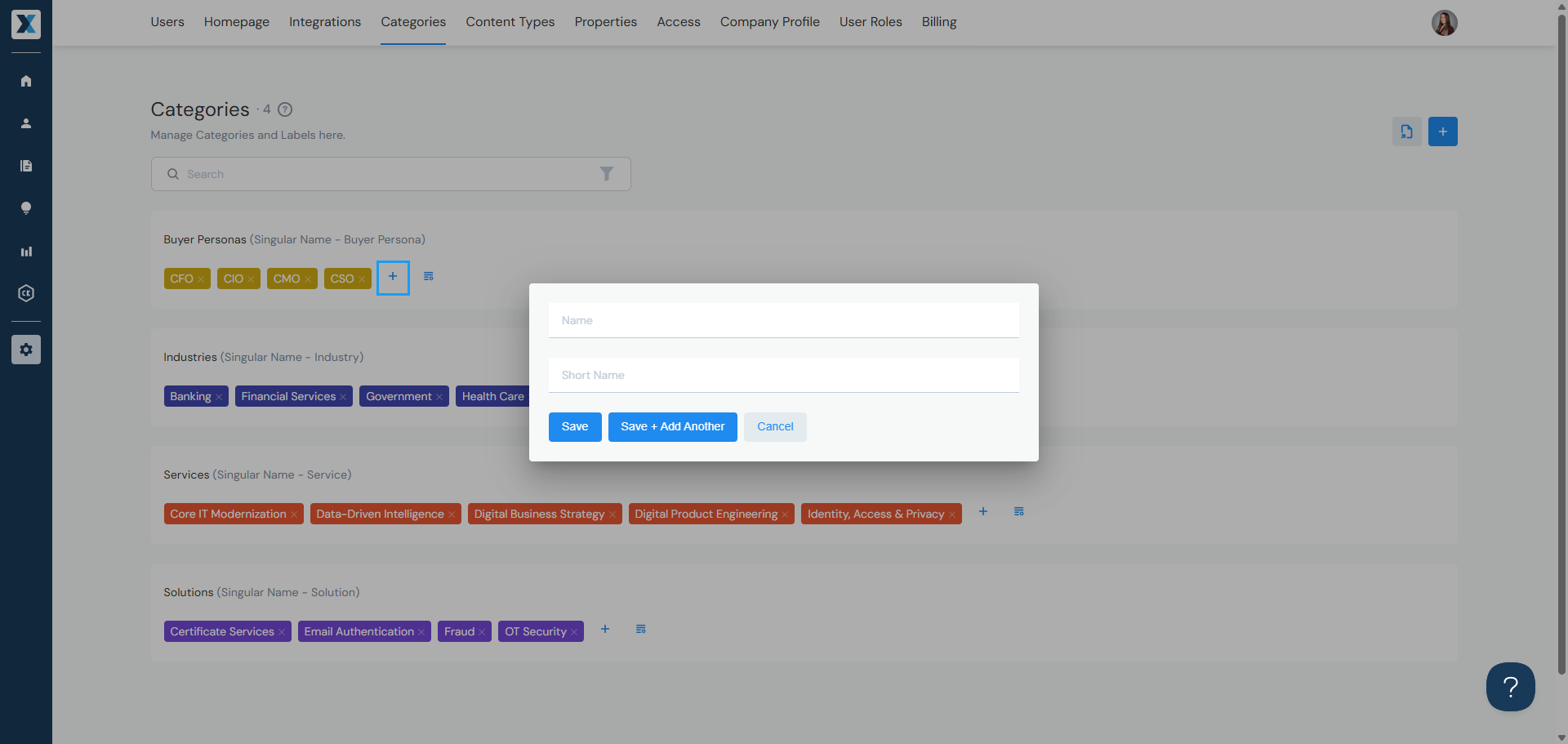Image resolution: width=1568 pixels, height=744 pixels.
Task: Remove the Government label
Action: (439, 397)
